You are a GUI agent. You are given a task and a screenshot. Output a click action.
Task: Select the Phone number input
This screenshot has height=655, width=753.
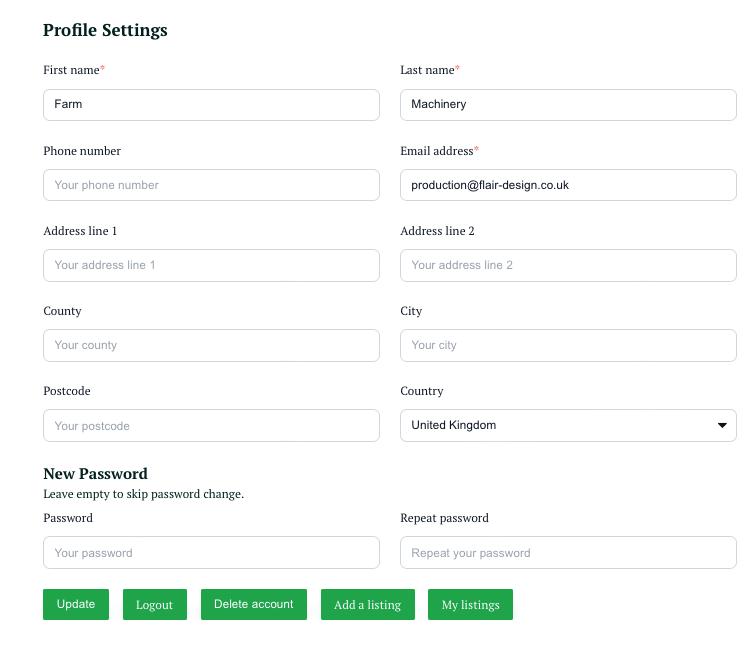click(x=211, y=185)
